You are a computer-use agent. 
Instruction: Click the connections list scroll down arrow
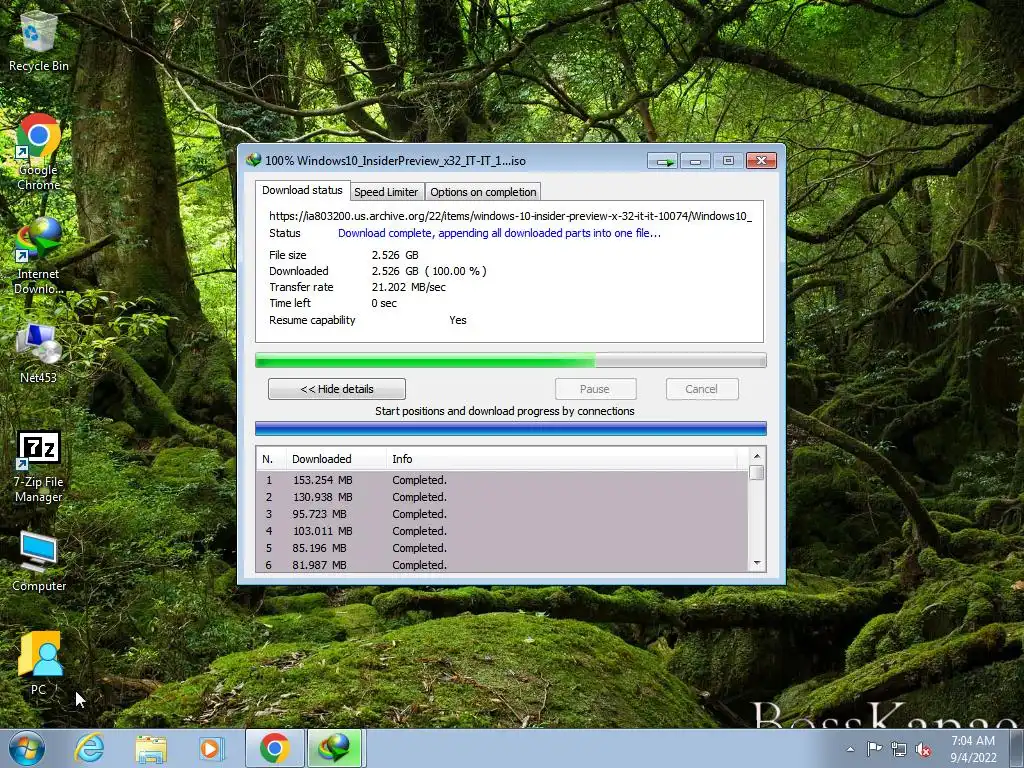pos(757,563)
